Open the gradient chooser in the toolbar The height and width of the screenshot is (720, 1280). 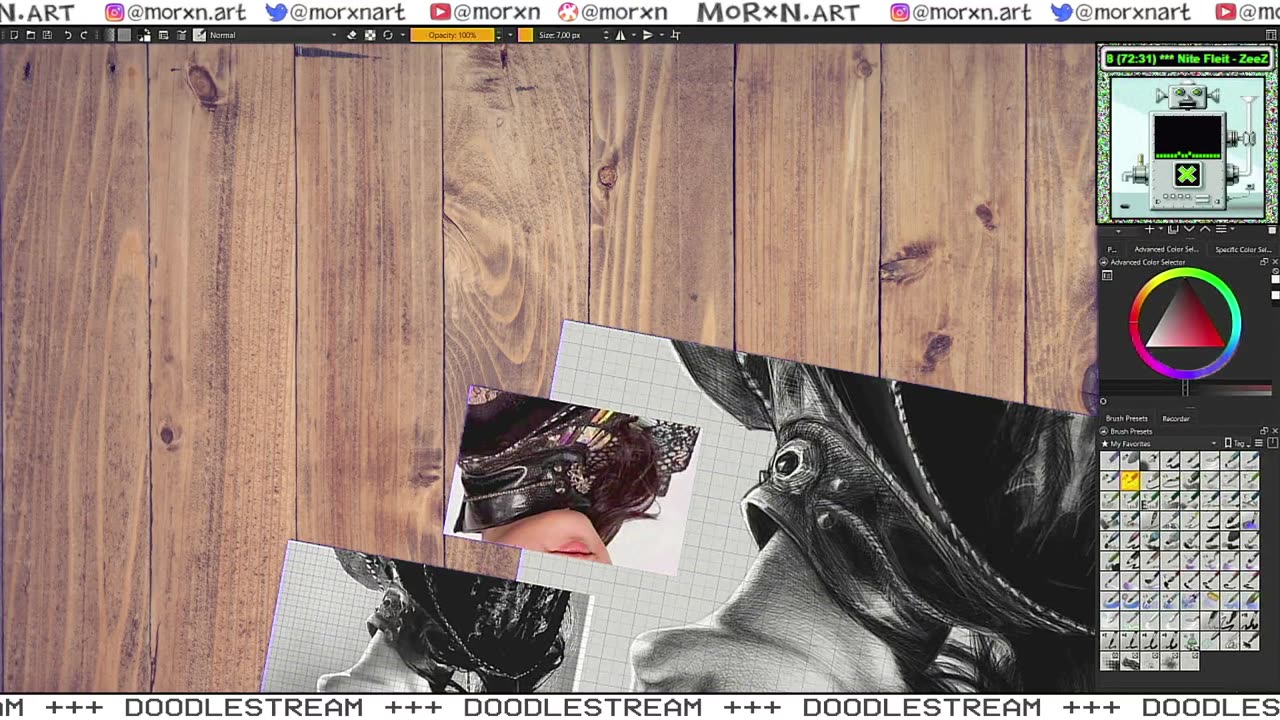pos(109,35)
